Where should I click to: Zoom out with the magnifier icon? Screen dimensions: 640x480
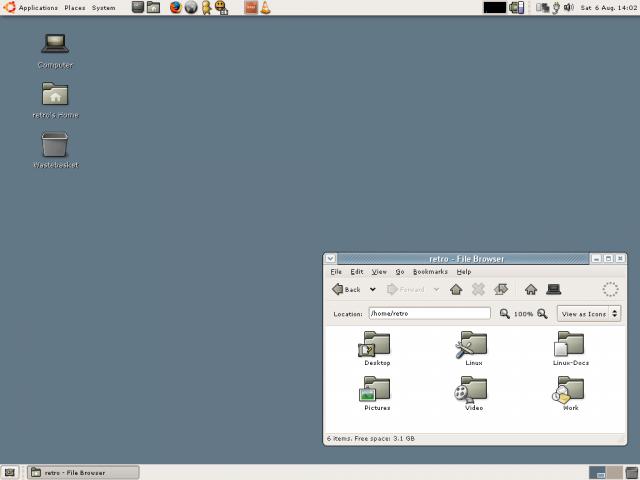[504, 313]
